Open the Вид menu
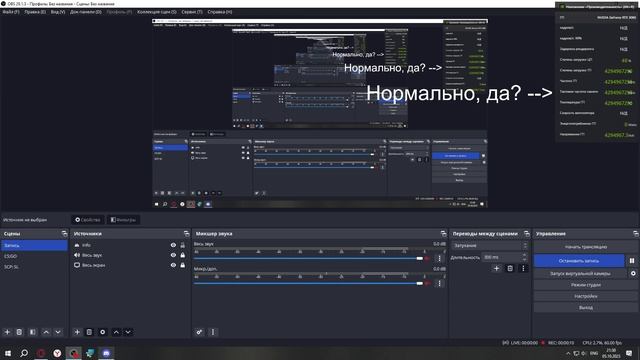Image resolution: width=640 pixels, height=360 pixels. [58, 12]
